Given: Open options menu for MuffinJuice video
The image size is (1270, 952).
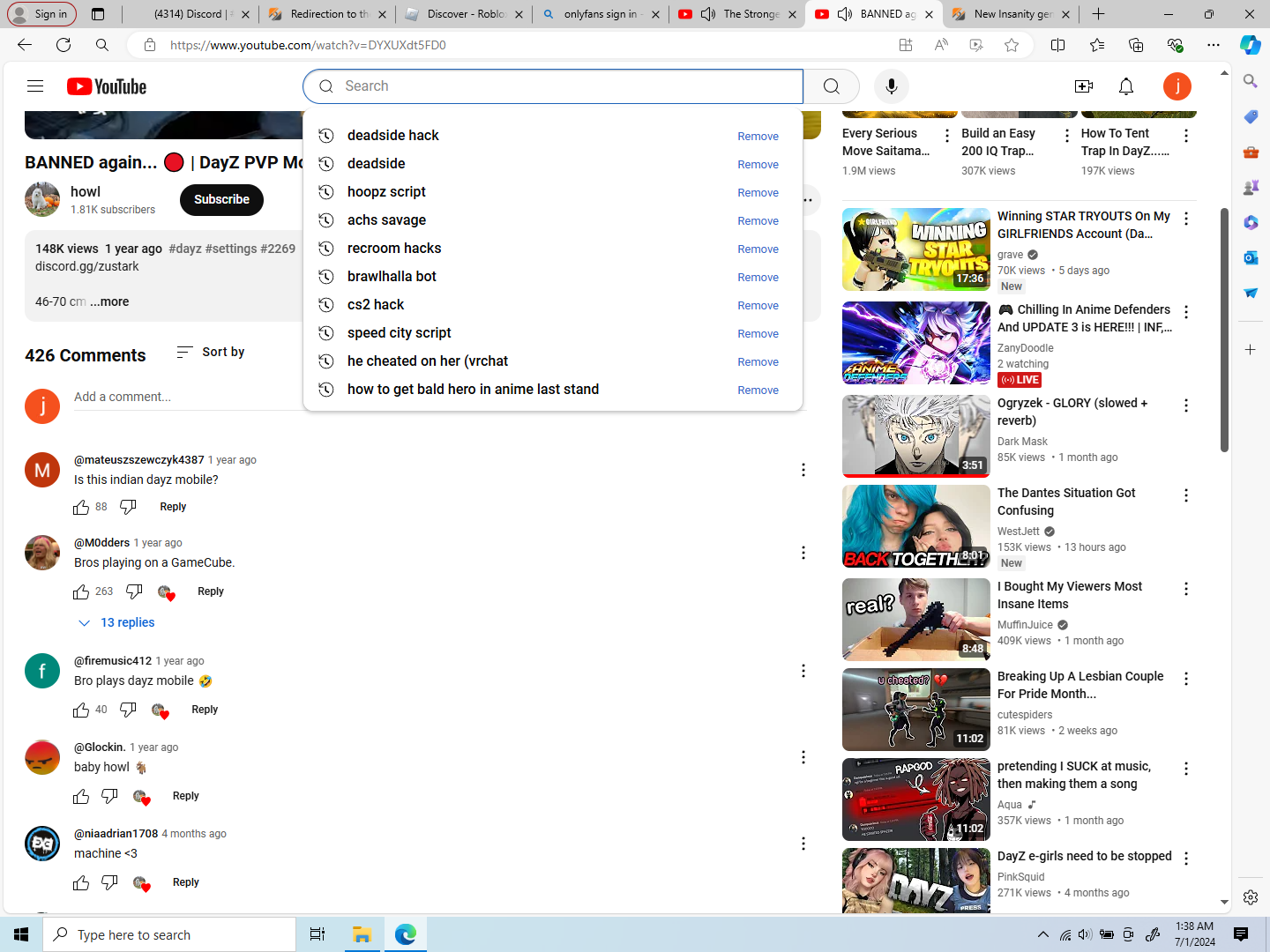Looking at the screenshot, I should [1186, 589].
